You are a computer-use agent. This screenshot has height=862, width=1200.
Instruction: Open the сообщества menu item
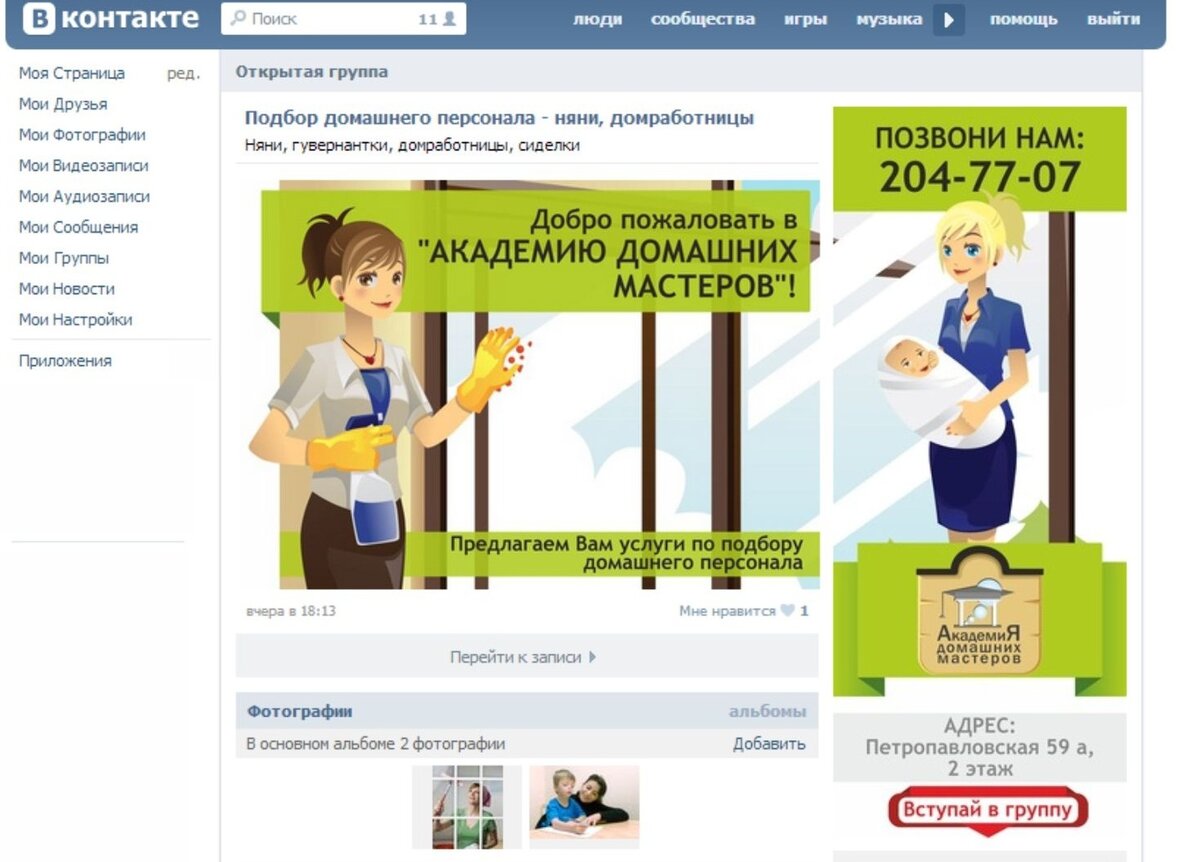coord(702,19)
